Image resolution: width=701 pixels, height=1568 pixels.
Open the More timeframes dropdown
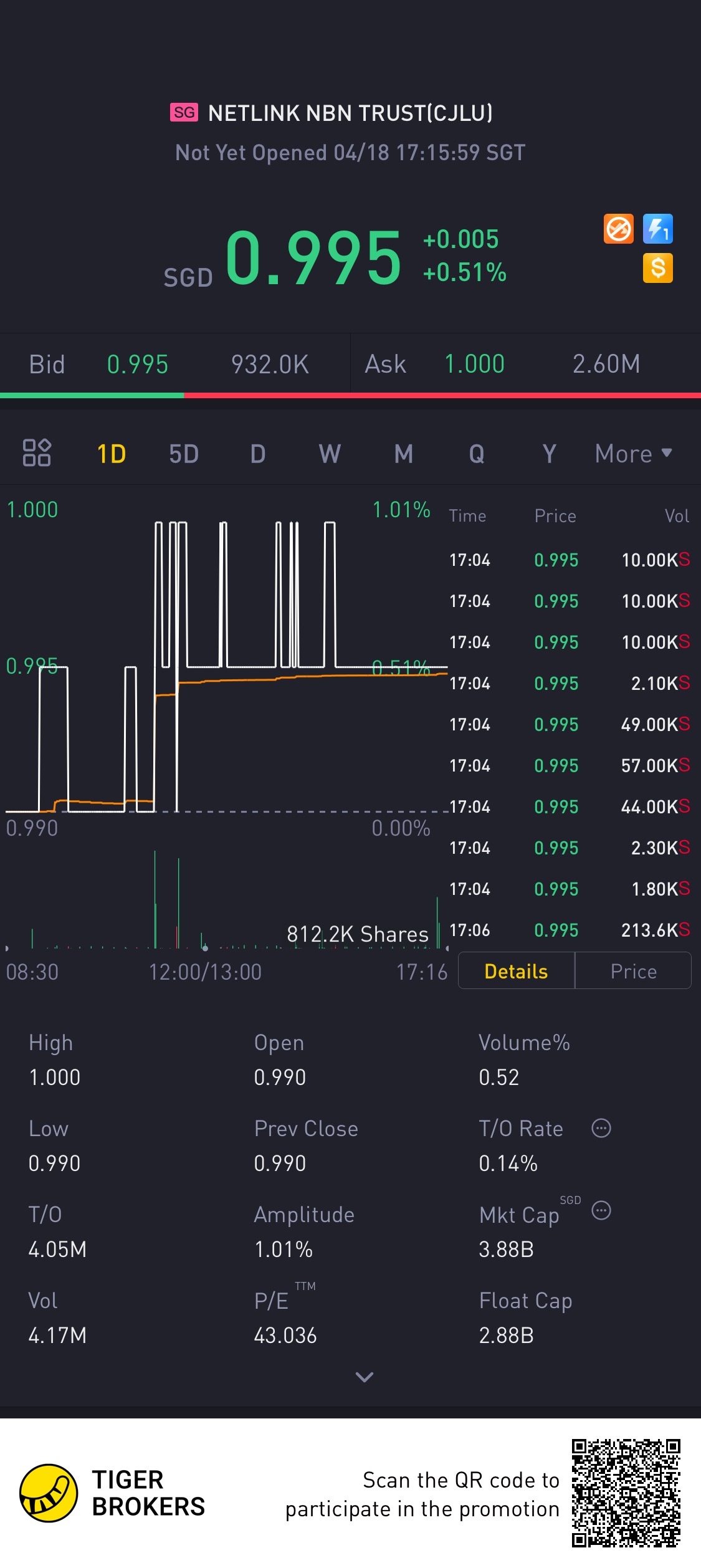pos(633,454)
